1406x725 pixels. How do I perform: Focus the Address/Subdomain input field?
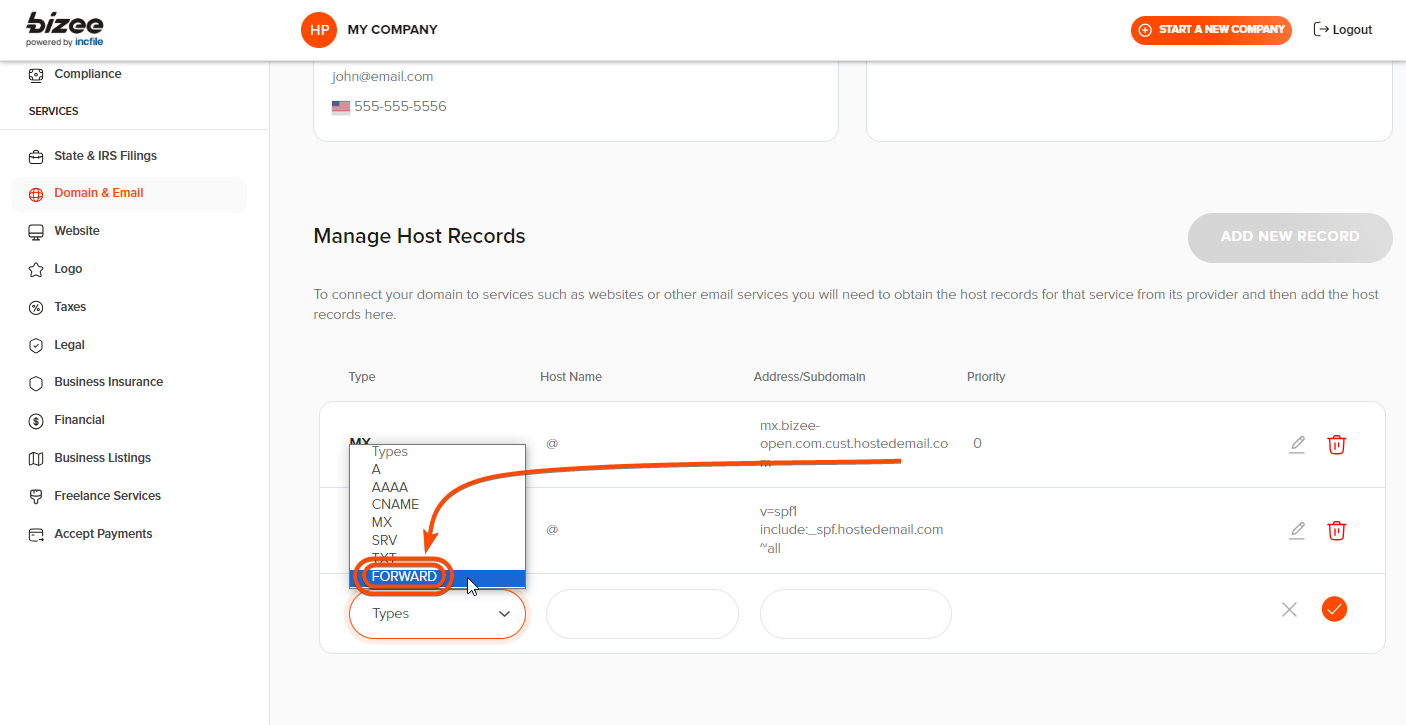(855, 614)
